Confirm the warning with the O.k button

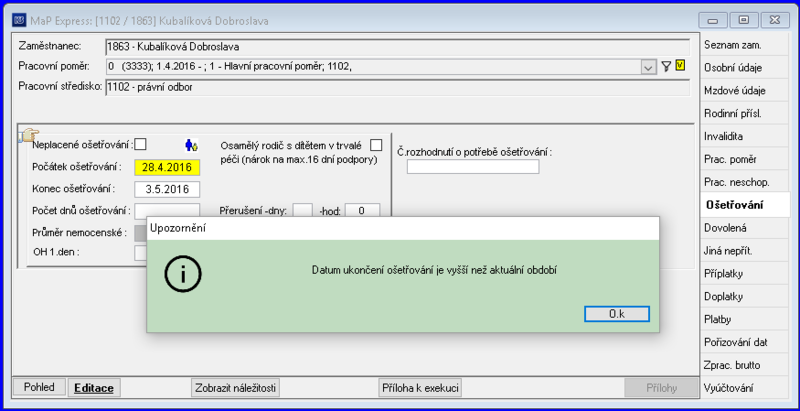617,314
